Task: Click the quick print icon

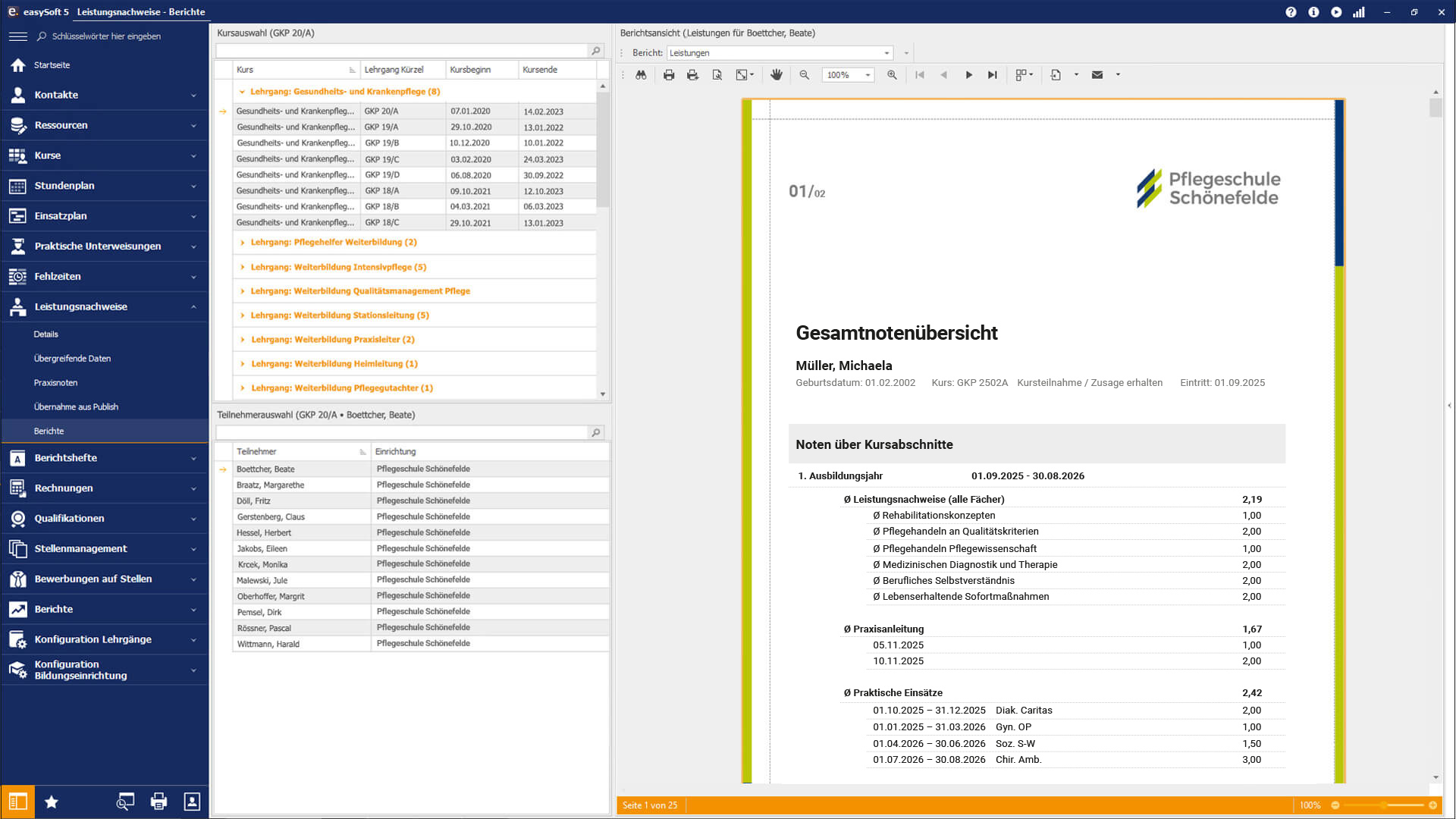Action: (692, 75)
